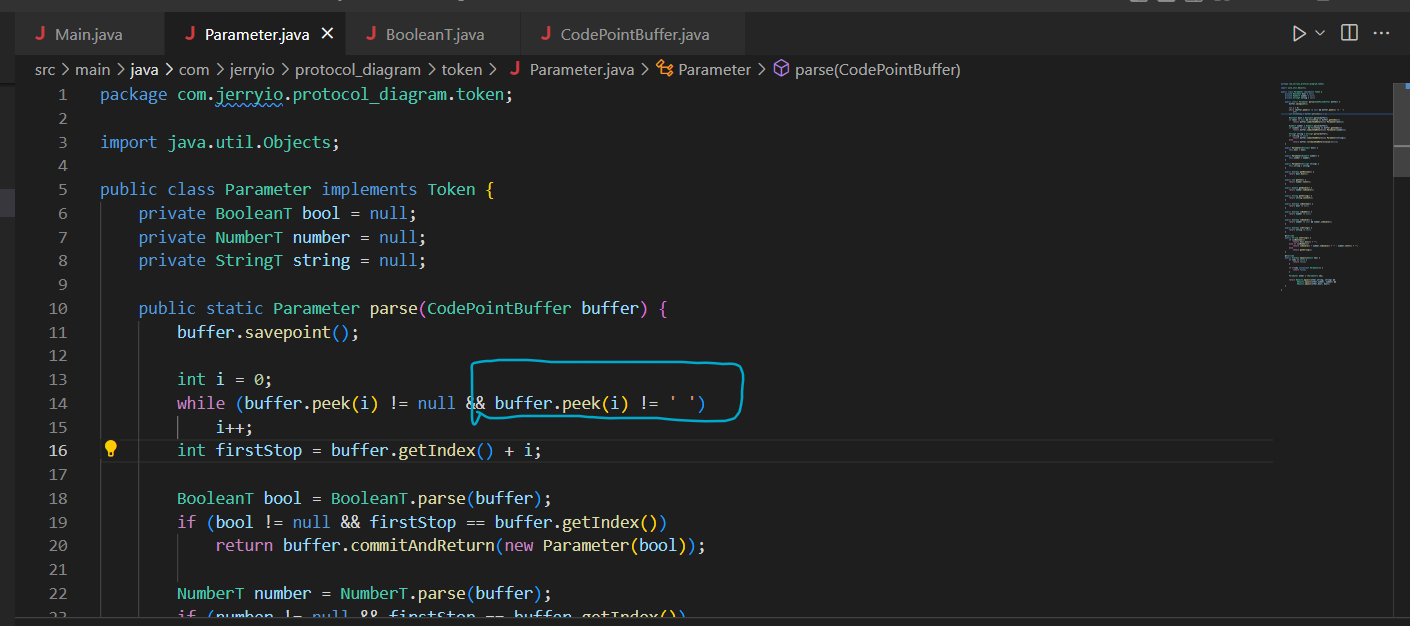1410x626 pixels.
Task: Click 'StringT' in the string field declaration
Action: point(249,260)
